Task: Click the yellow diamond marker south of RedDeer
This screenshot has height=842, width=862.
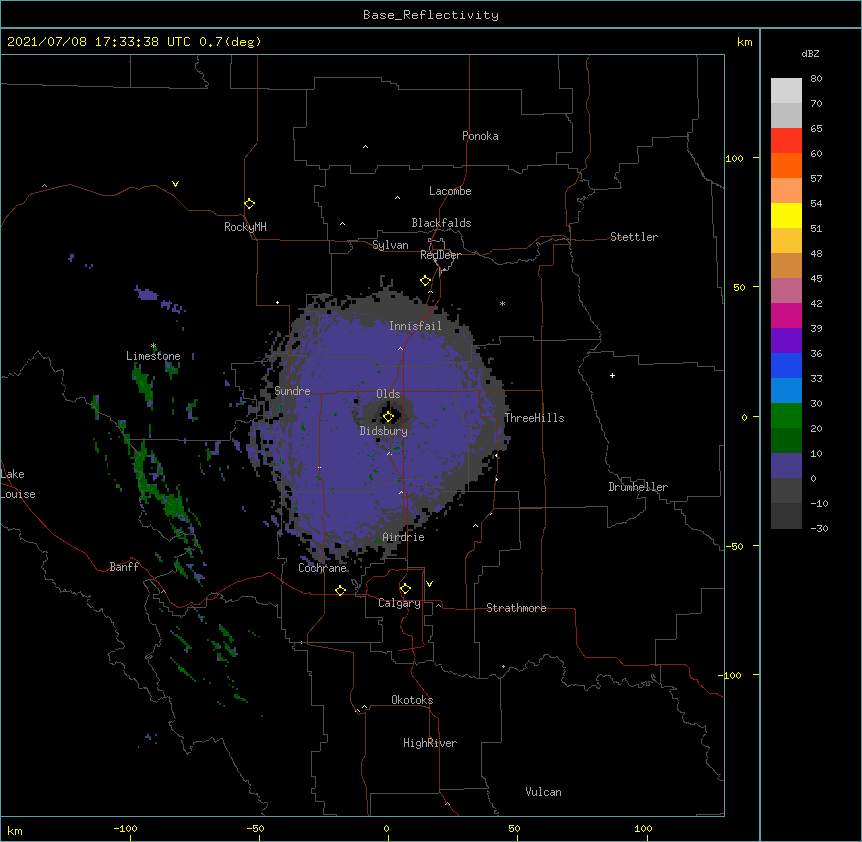Action: [425, 281]
